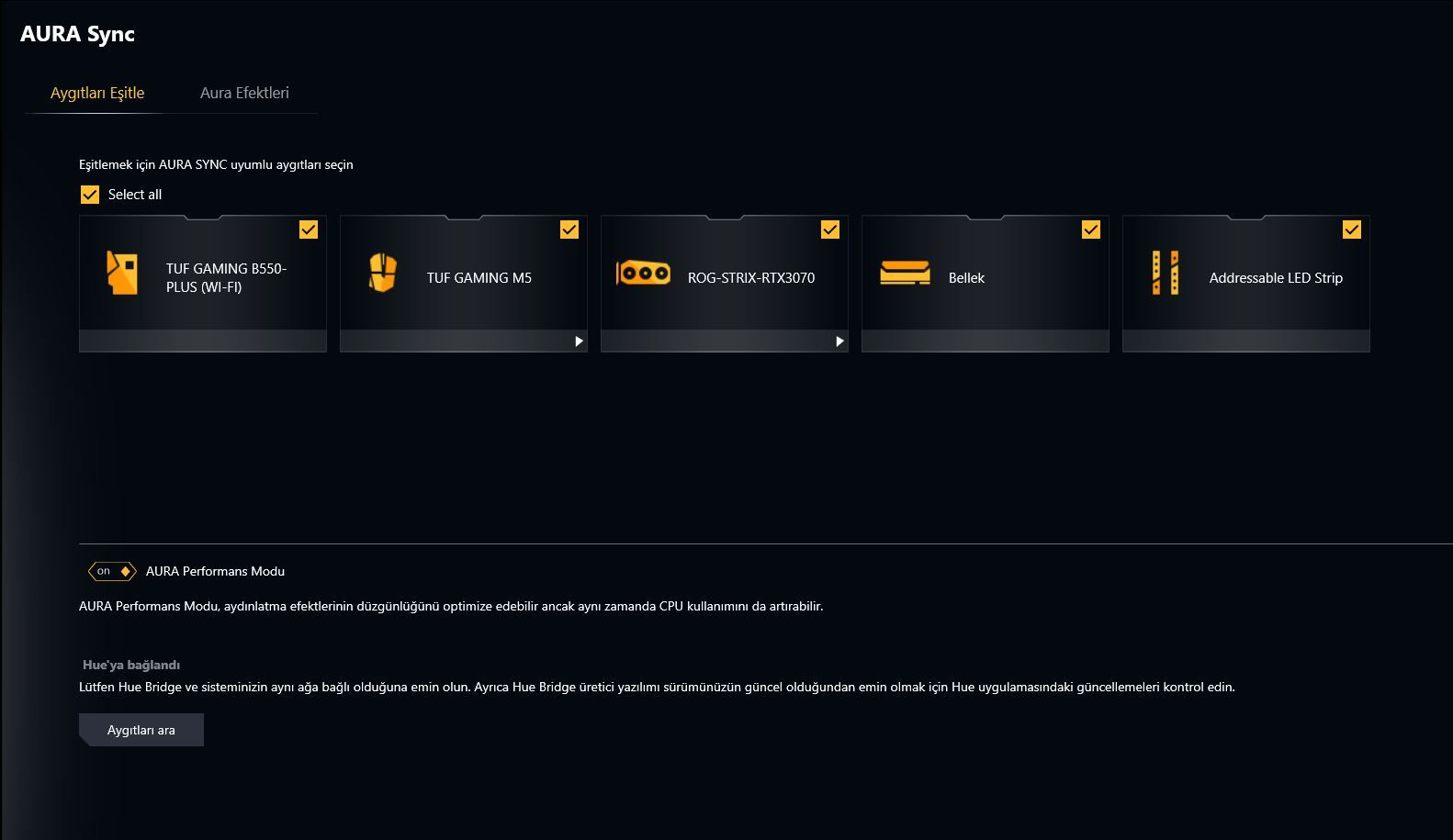Click the memory module icon for Bellek

[905, 273]
